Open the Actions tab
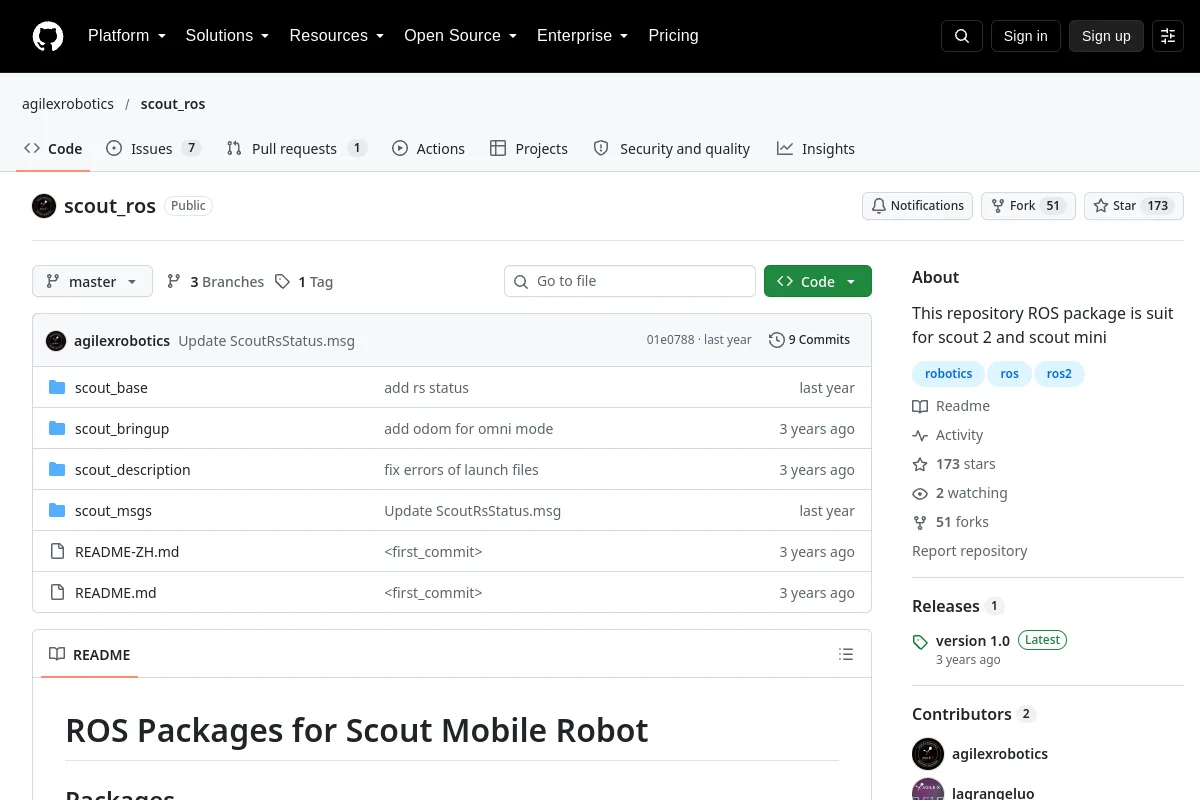Screen dimensions: 1200x800 (x=428, y=149)
